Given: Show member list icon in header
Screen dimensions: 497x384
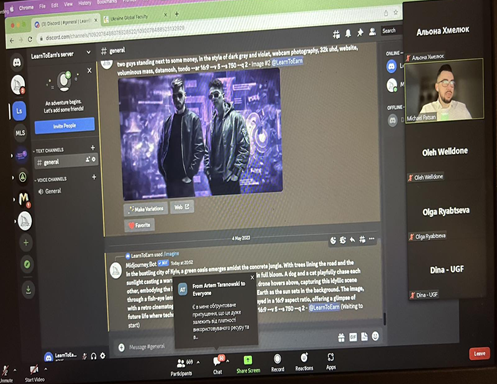Looking at the screenshot, I should pyautogui.click(x=372, y=32).
